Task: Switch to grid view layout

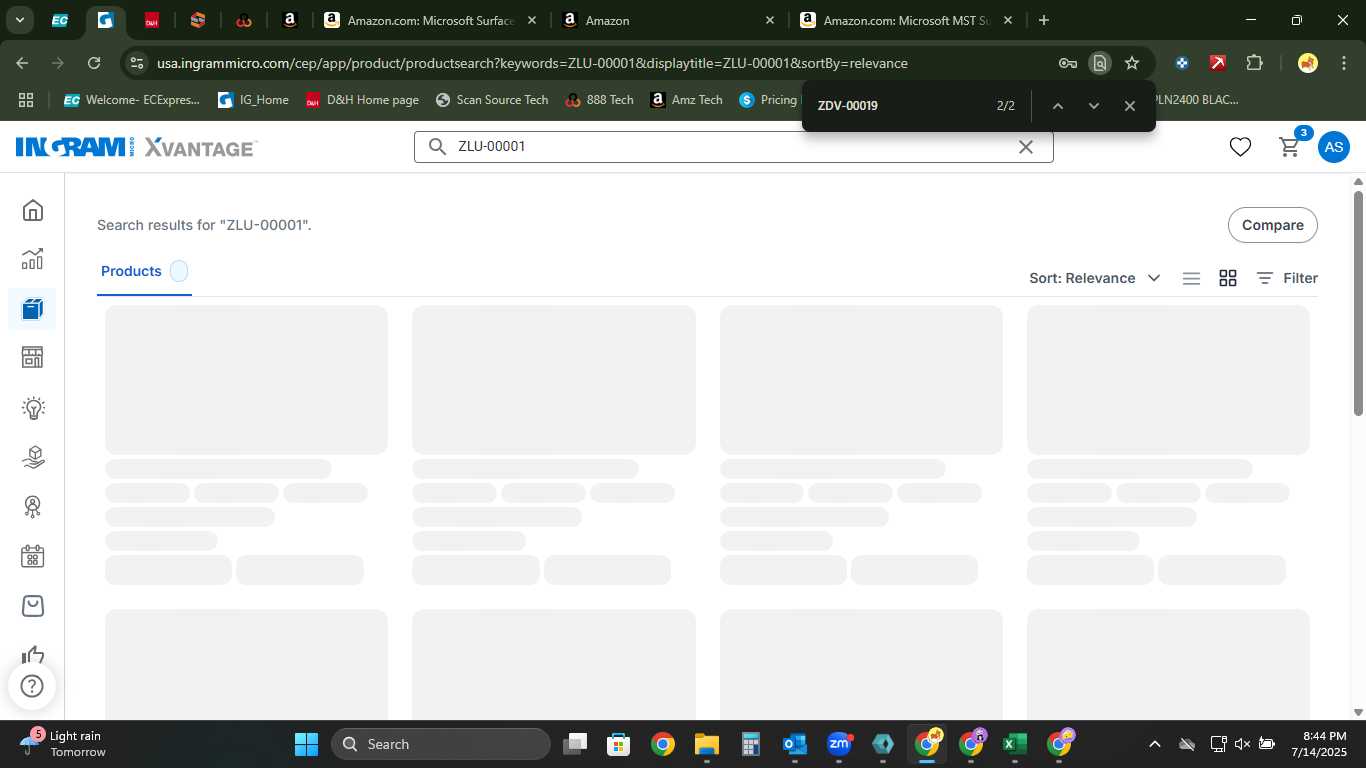Action: [1228, 279]
